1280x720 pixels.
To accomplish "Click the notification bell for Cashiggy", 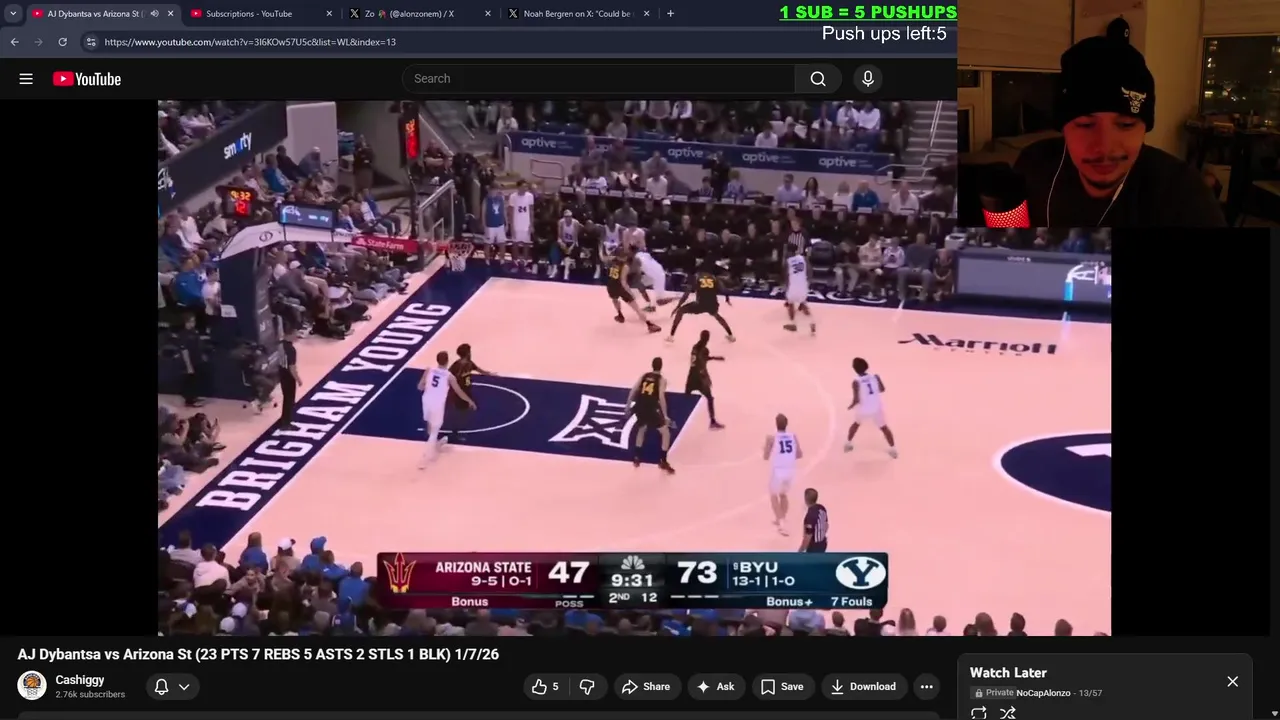I will point(161,687).
